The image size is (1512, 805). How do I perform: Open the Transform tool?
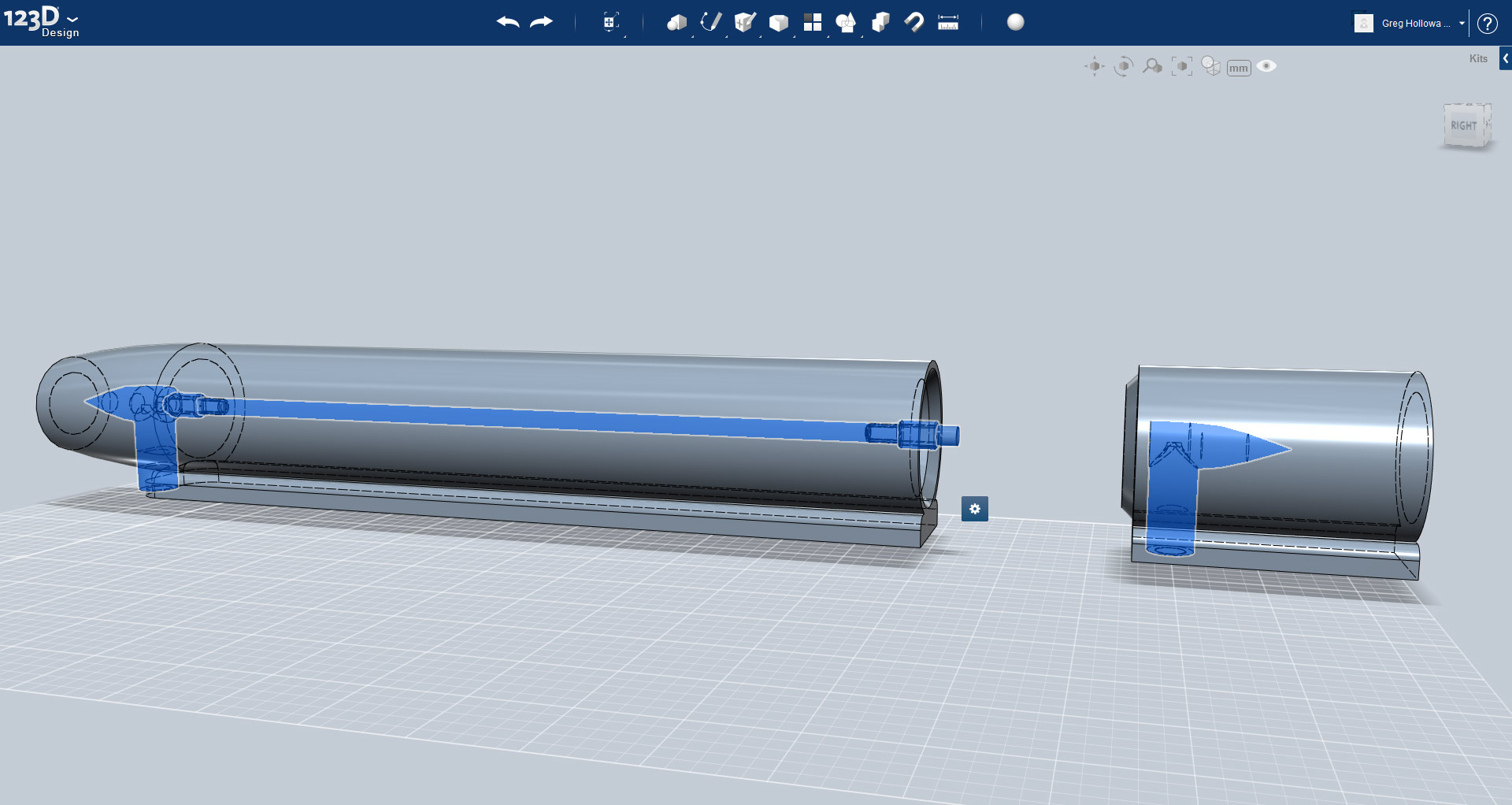[610, 22]
